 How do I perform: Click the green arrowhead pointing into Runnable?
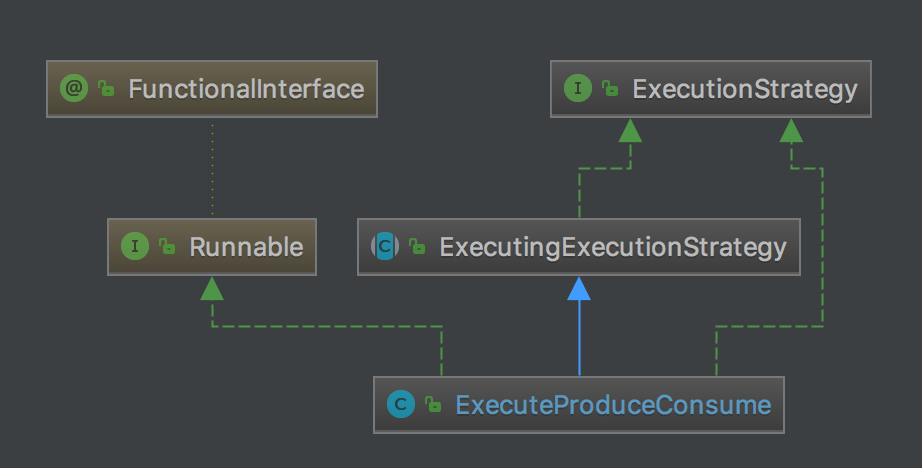pyautogui.click(x=211, y=289)
